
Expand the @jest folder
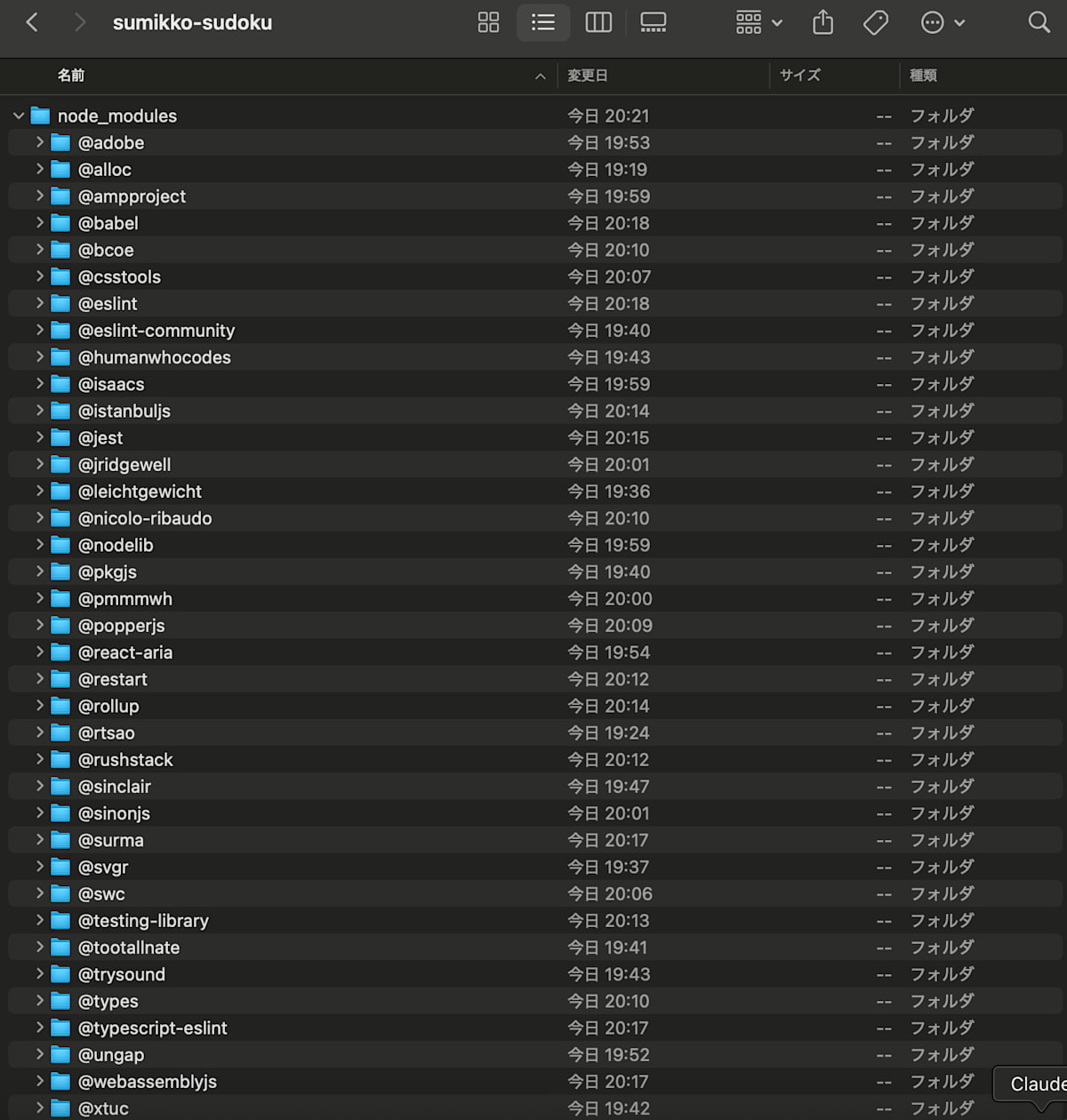pos(39,437)
